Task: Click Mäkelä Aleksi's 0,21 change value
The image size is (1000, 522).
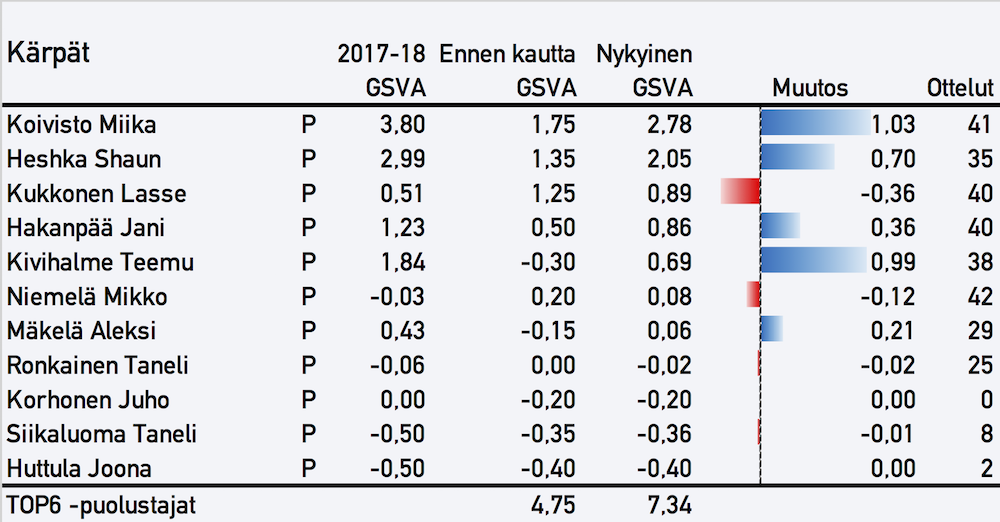Action: coord(894,330)
